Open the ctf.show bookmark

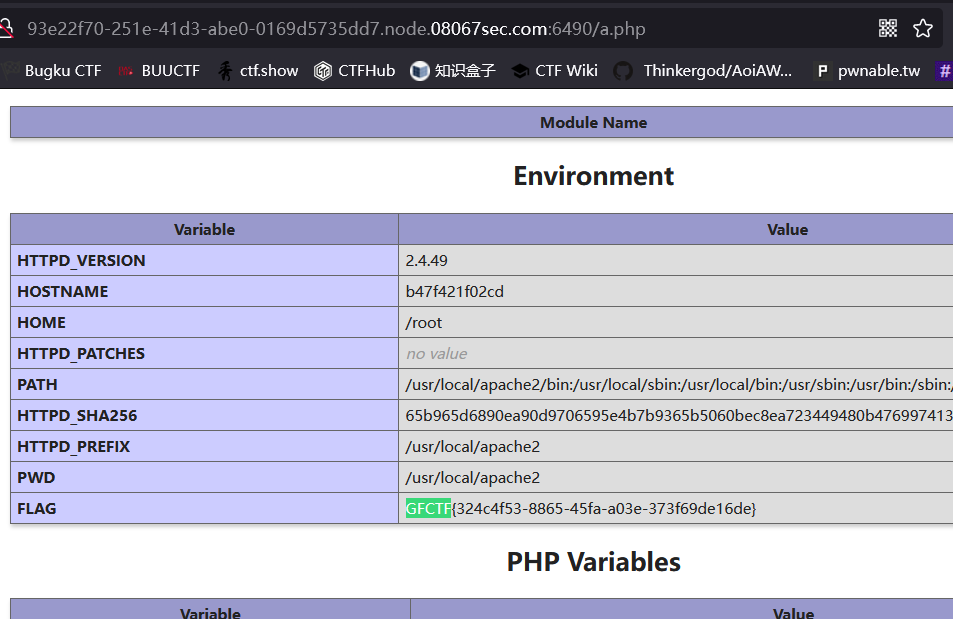[258, 71]
